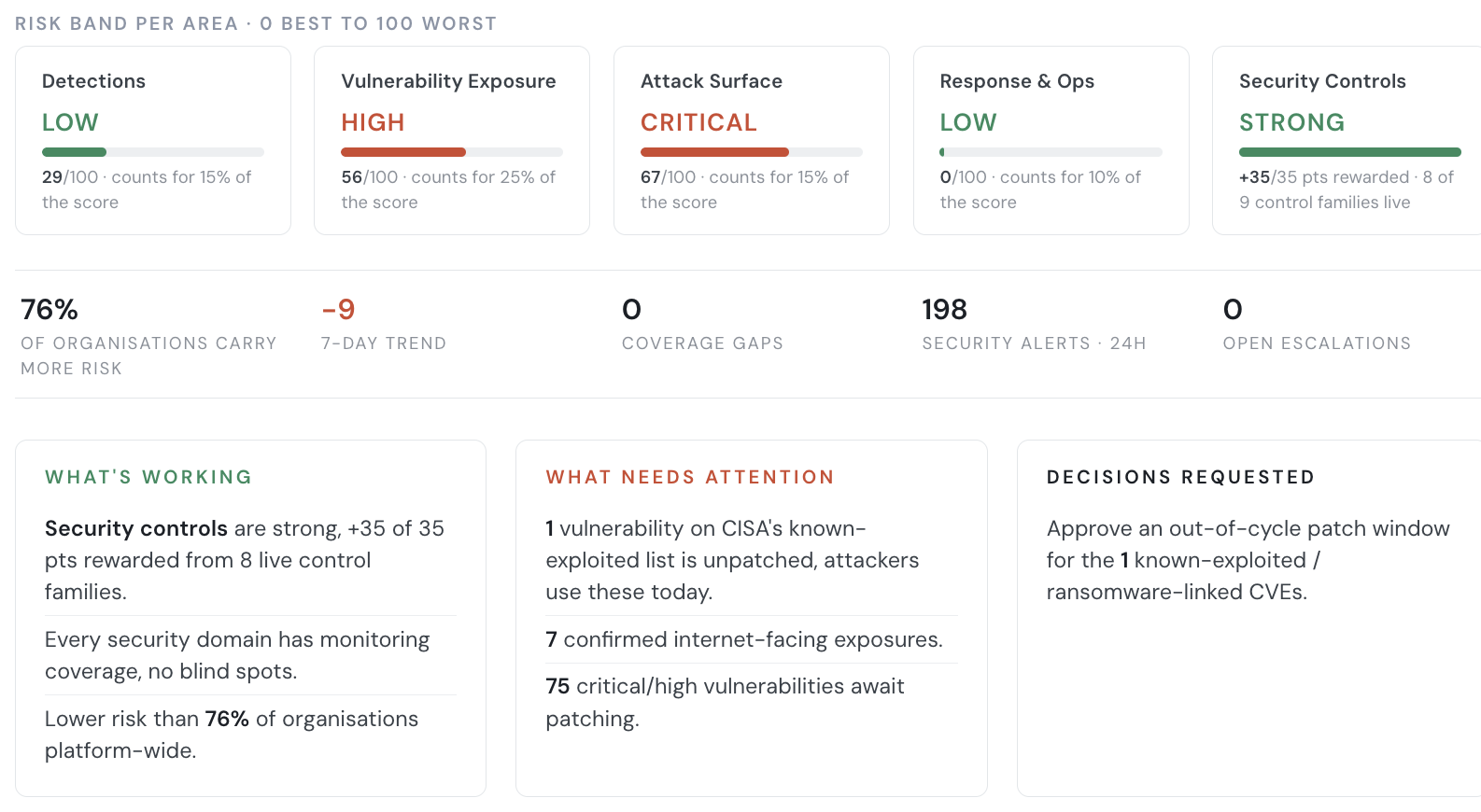
Task: Click the 0/100 score text
Action: pos(963,177)
